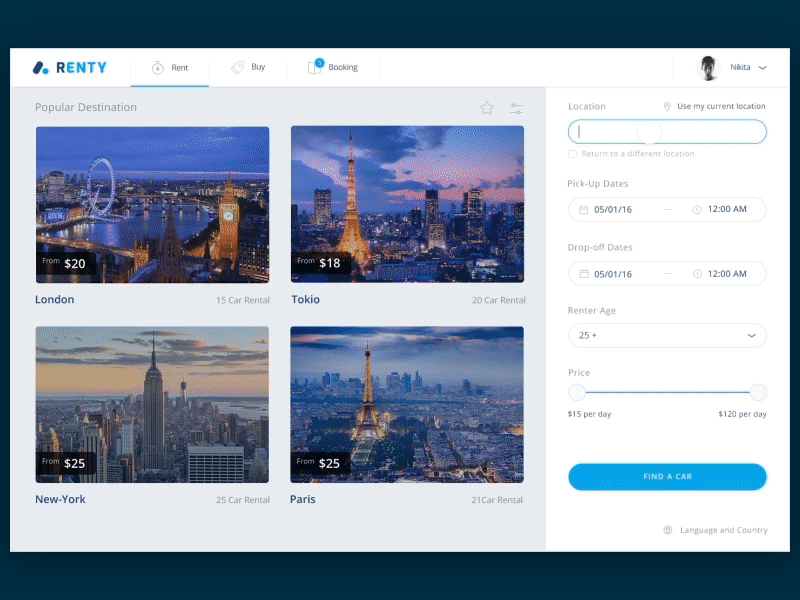Screen dimensions: 800x600
Task: Click the favorites star icon
Action: (x=487, y=108)
